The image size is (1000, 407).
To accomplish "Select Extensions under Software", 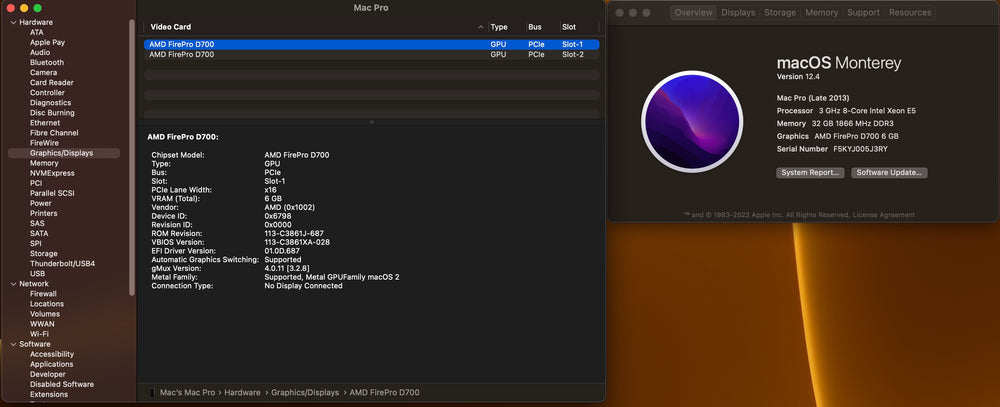I will (49, 395).
